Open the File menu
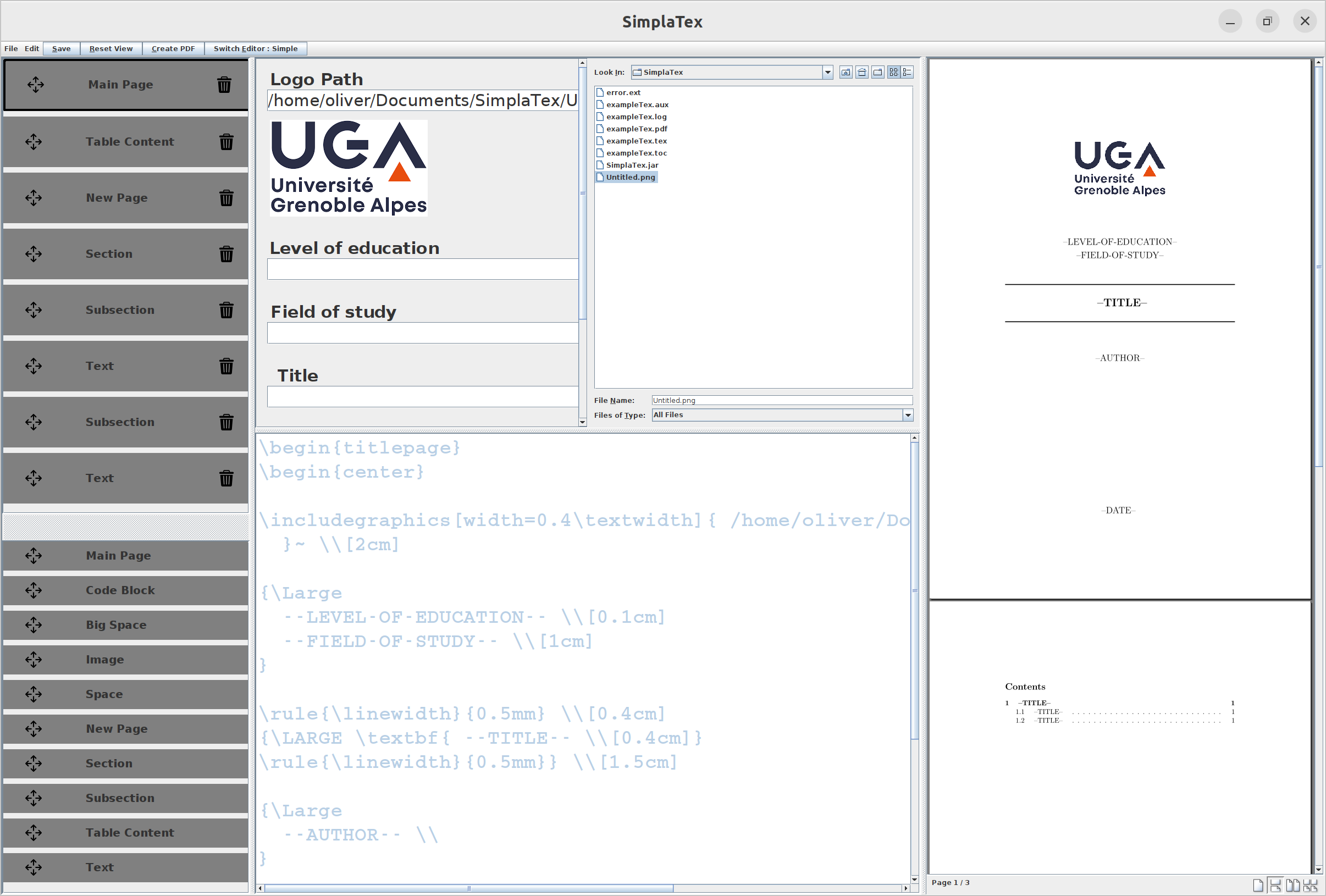 pos(11,48)
